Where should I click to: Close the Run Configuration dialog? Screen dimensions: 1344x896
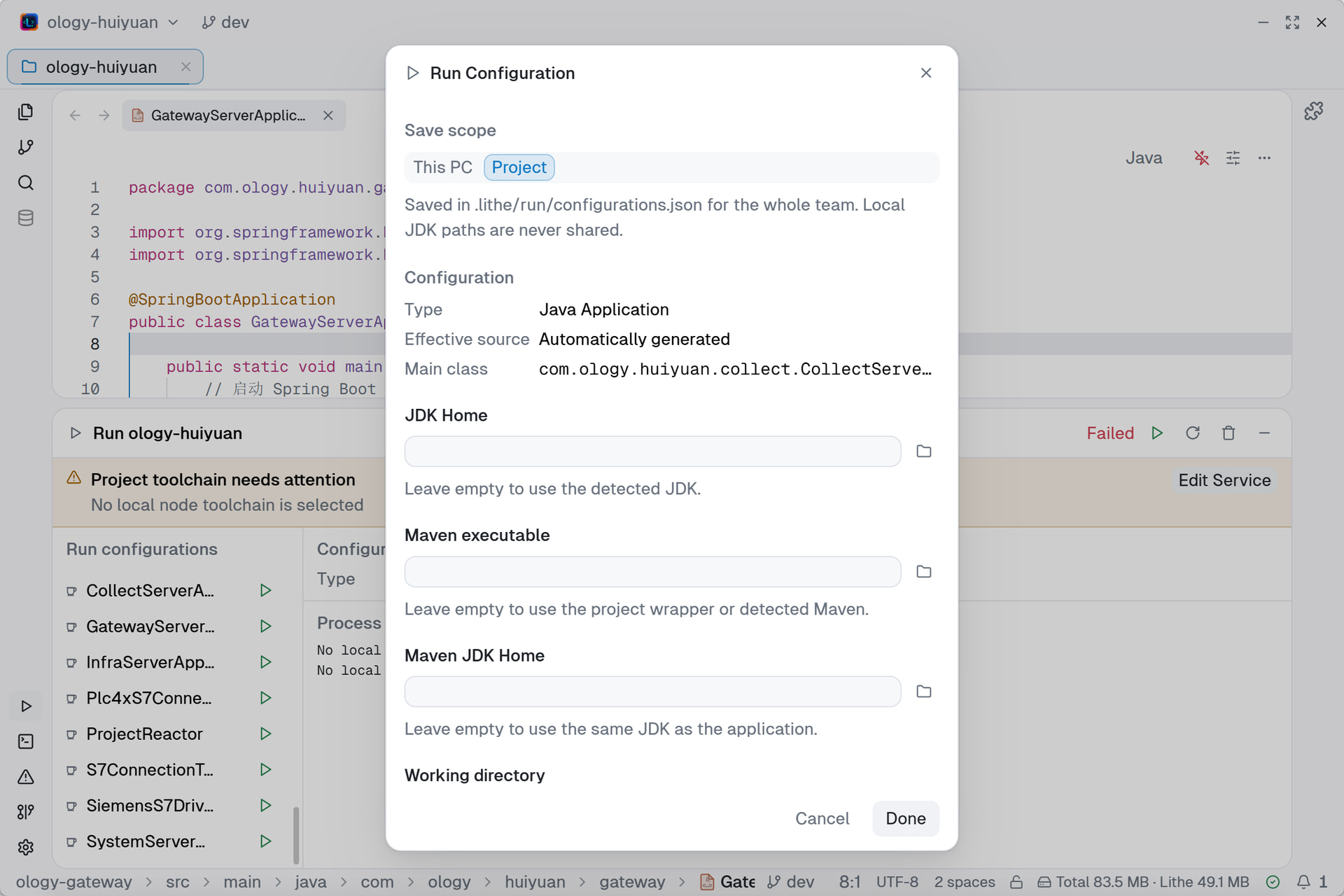tap(926, 73)
